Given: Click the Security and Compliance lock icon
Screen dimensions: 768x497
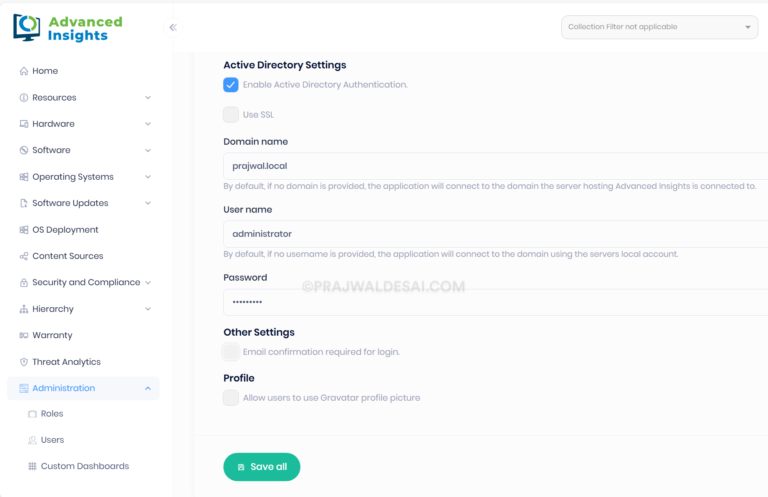Looking at the screenshot, I should [x=24, y=283].
